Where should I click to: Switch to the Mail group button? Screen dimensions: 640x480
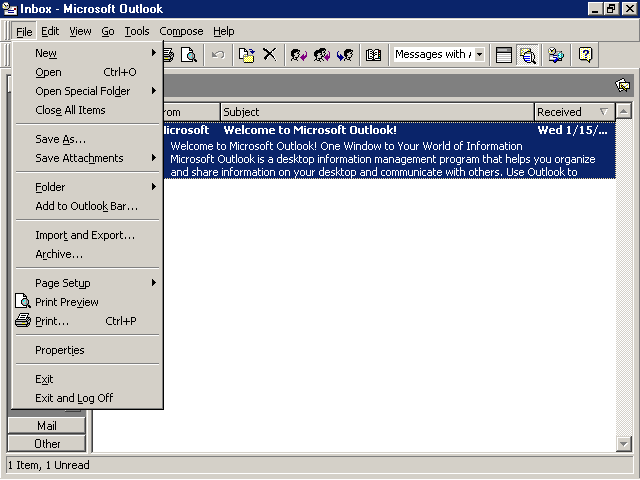tap(47, 426)
